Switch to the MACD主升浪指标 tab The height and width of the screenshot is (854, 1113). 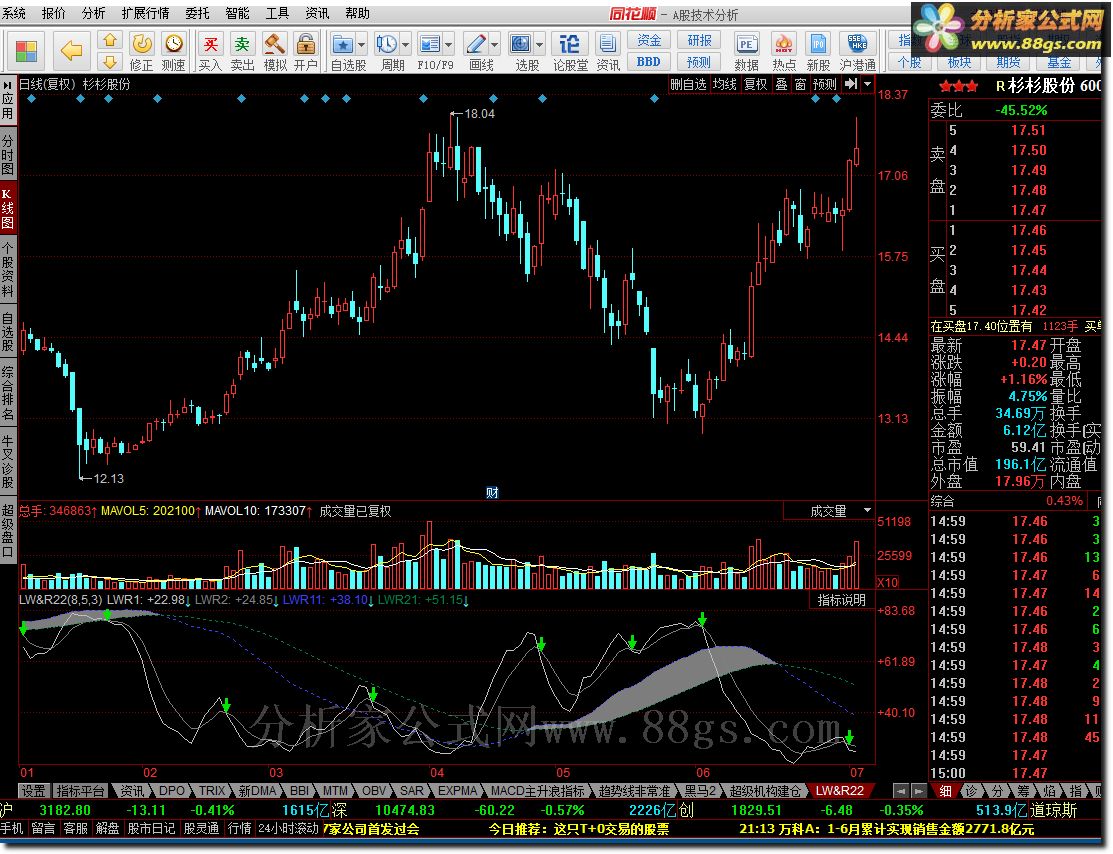pos(538,791)
